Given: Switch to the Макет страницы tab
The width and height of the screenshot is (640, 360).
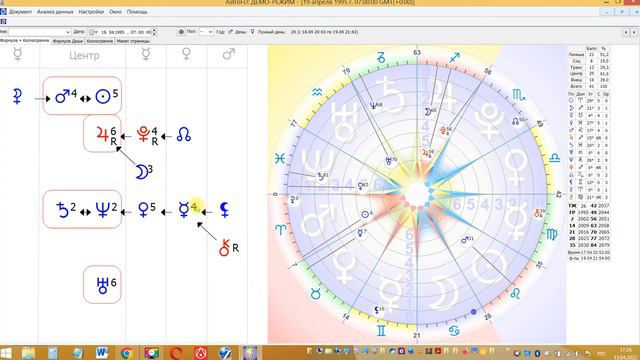Looking at the screenshot, I should tap(133, 41).
